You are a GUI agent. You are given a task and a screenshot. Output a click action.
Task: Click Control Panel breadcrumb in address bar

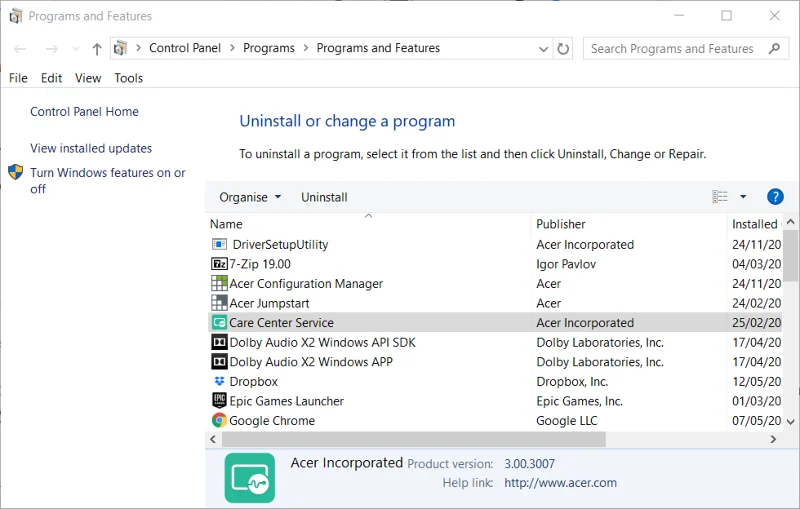coord(185,48)
